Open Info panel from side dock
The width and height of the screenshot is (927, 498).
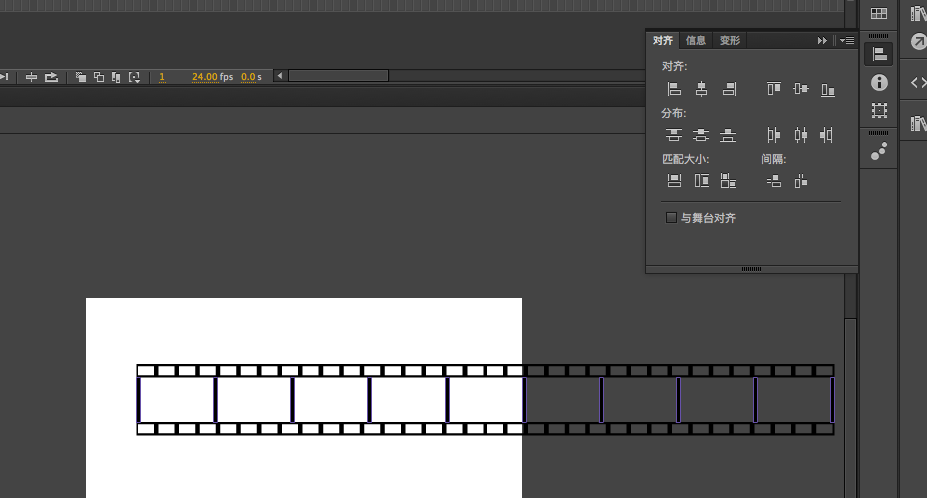879,82
